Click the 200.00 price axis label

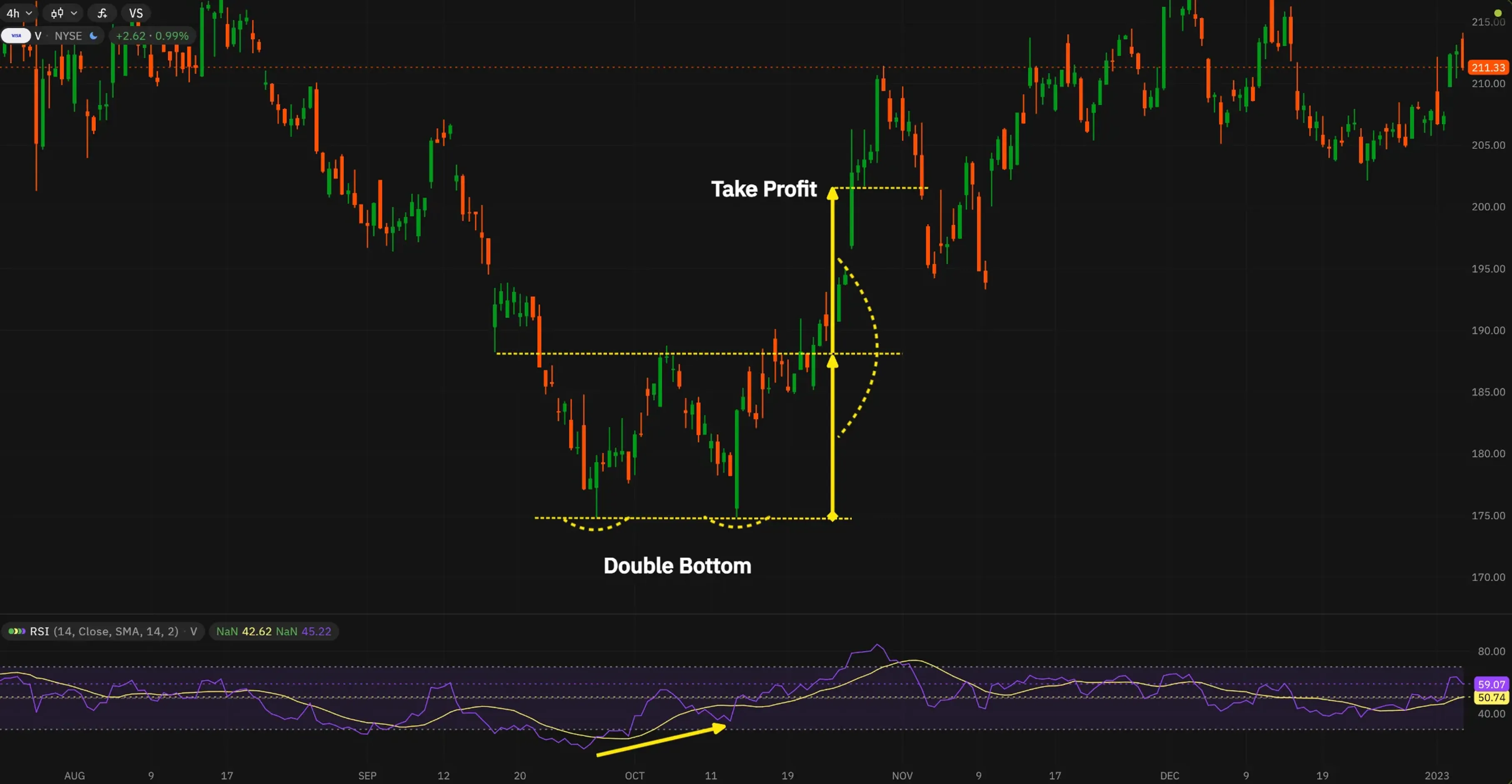point(1488,207)
